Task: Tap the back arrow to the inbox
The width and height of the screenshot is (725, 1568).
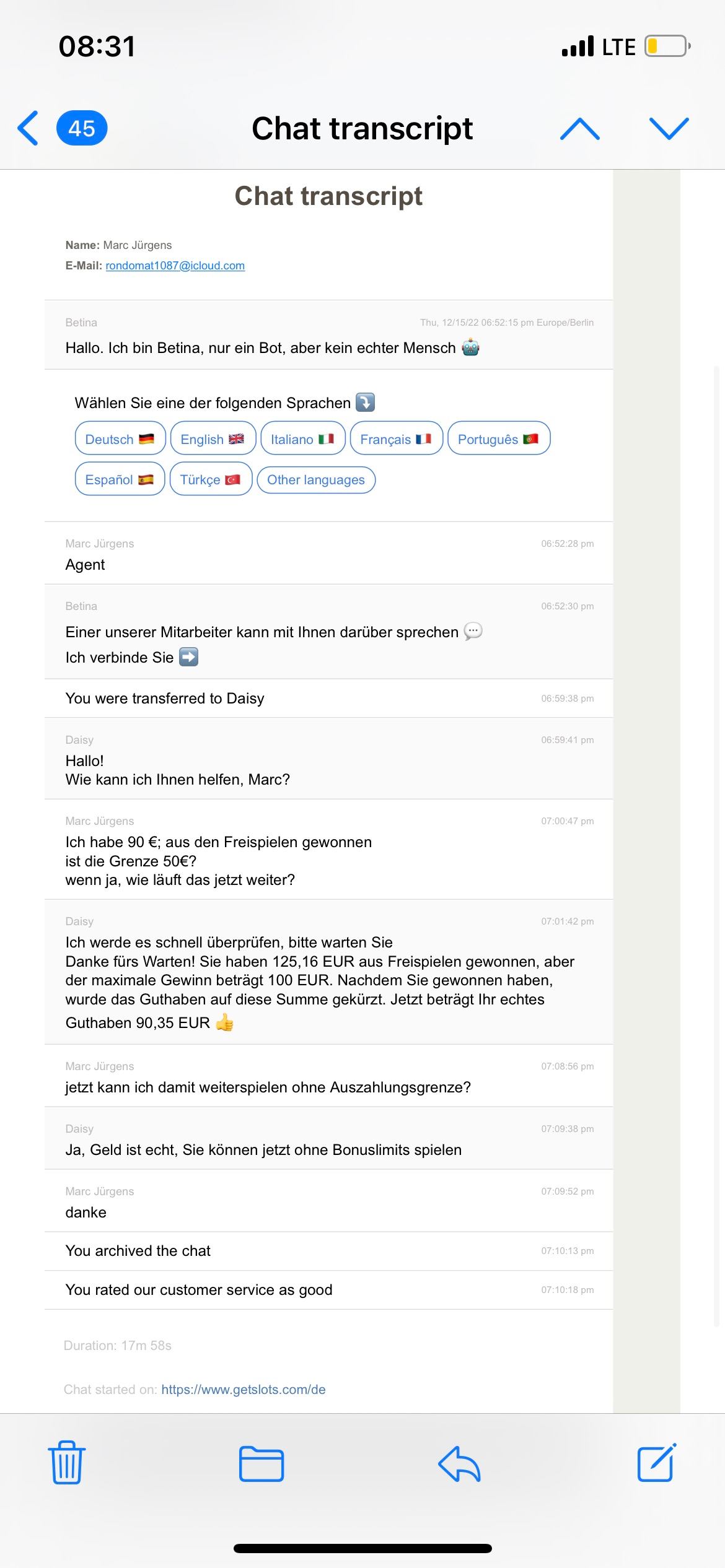Action: click(x=29, y=128)
